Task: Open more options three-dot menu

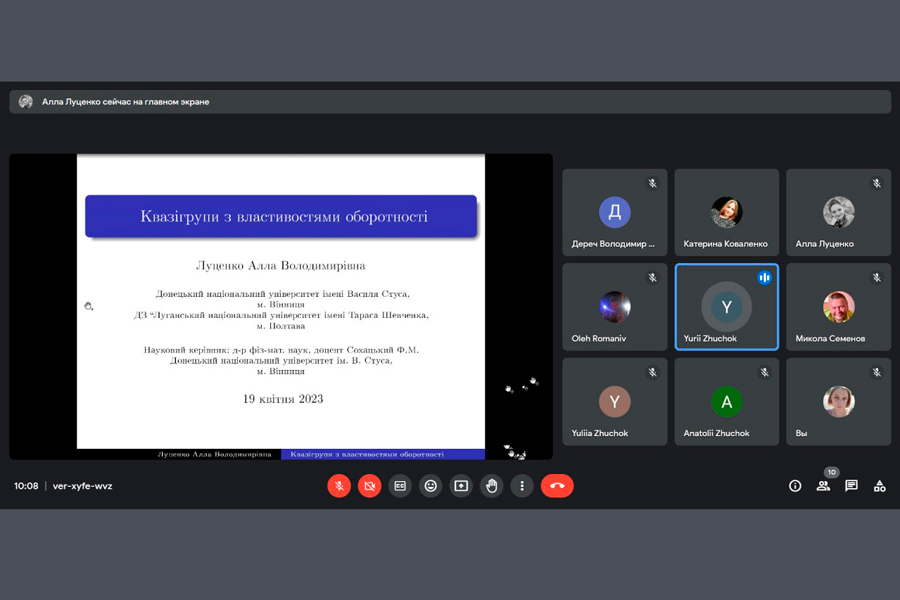Action: (x=522, y=486)
